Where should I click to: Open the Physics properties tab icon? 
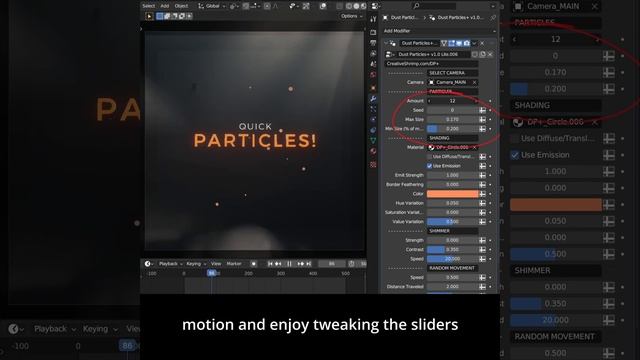point(373,120)
